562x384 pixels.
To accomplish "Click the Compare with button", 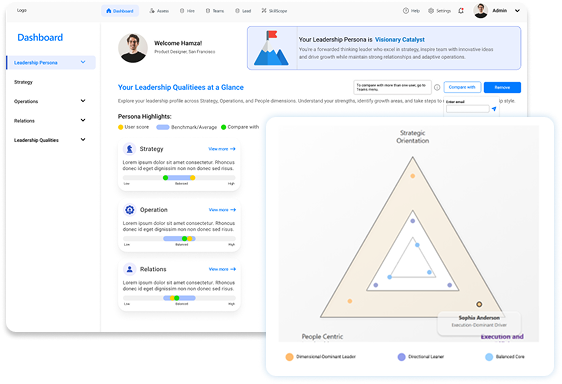I will pos(462,87).
